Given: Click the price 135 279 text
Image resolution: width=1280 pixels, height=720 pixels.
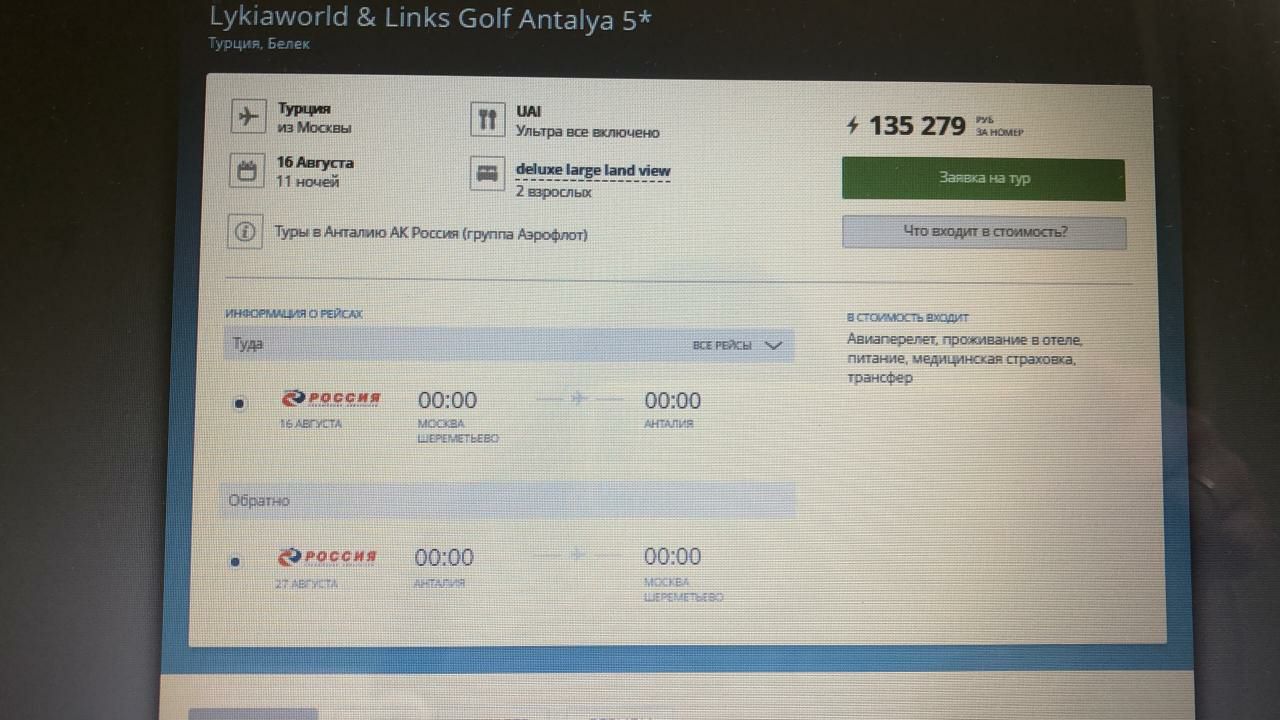Looking at the screenshot, I should point(917,126).
